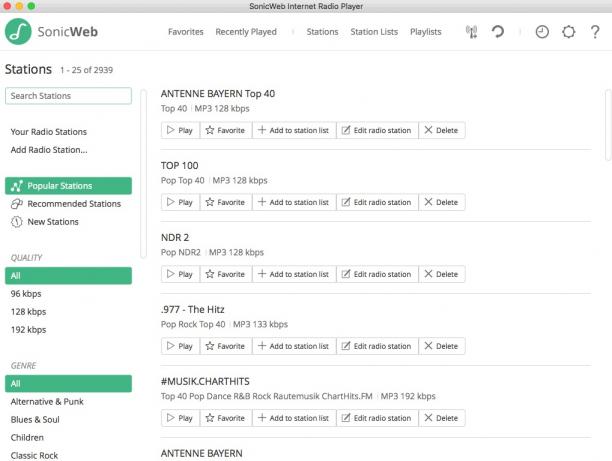Edit .977 - The Hitz radio station
Image resolution: width=612 pixels, height=461 pixels.
[377, 346]
